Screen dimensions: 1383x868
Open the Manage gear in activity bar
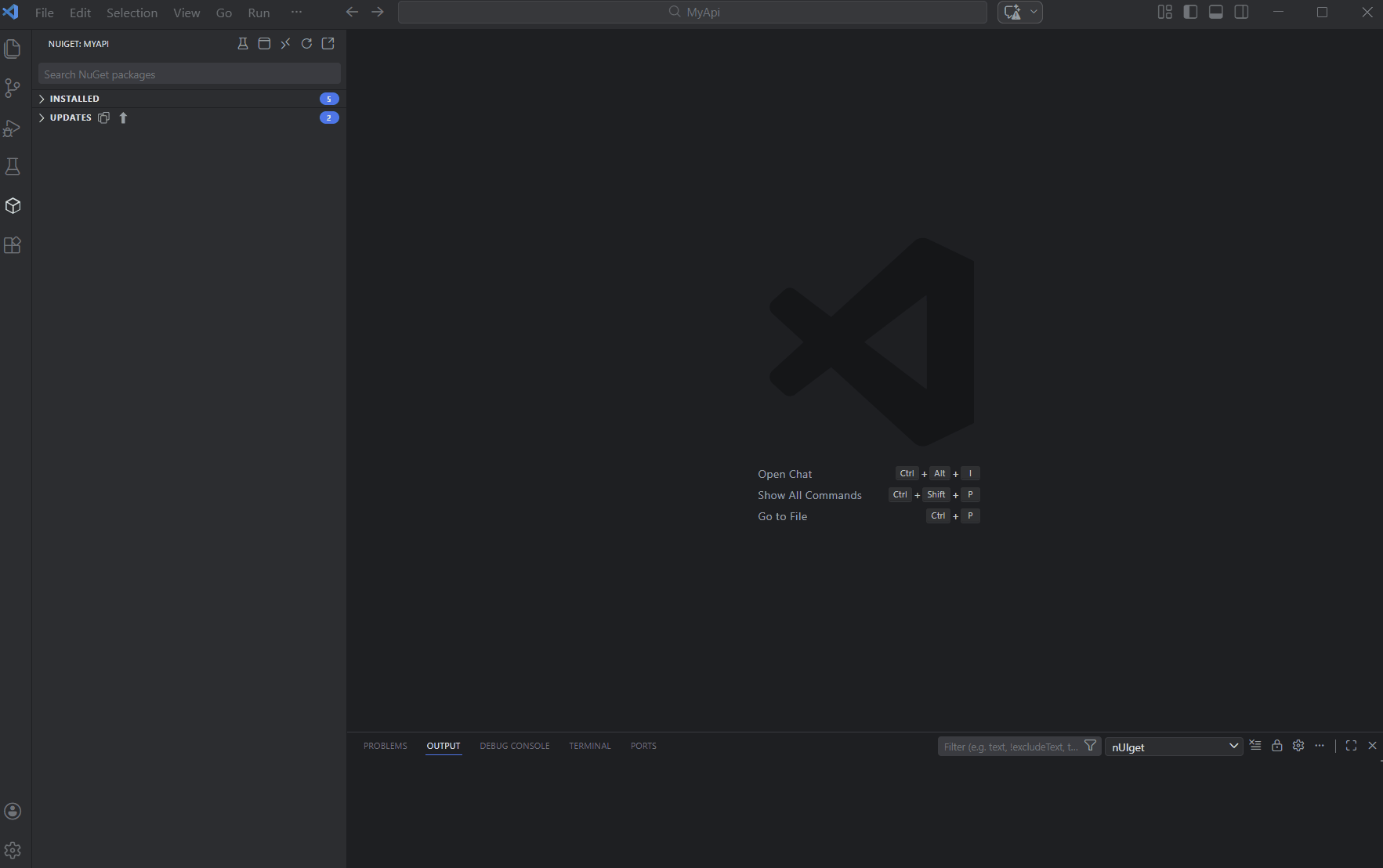tap(13, 850)
